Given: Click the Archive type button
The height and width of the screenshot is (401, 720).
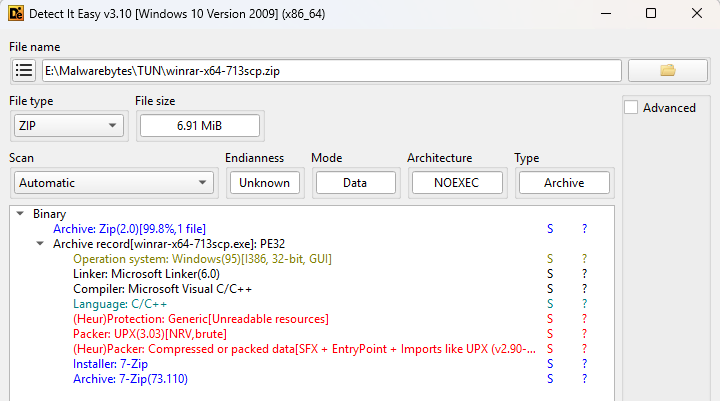Looking at the screenshot, I should coord(563,183).
